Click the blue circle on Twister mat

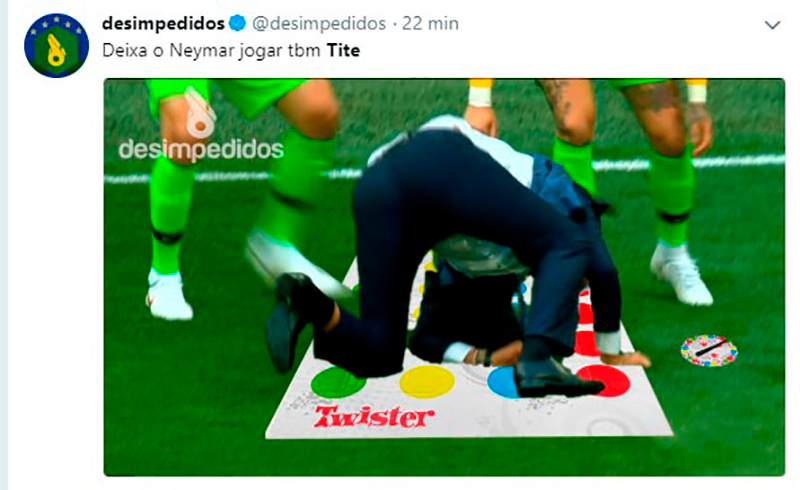[x=503, y=383]
